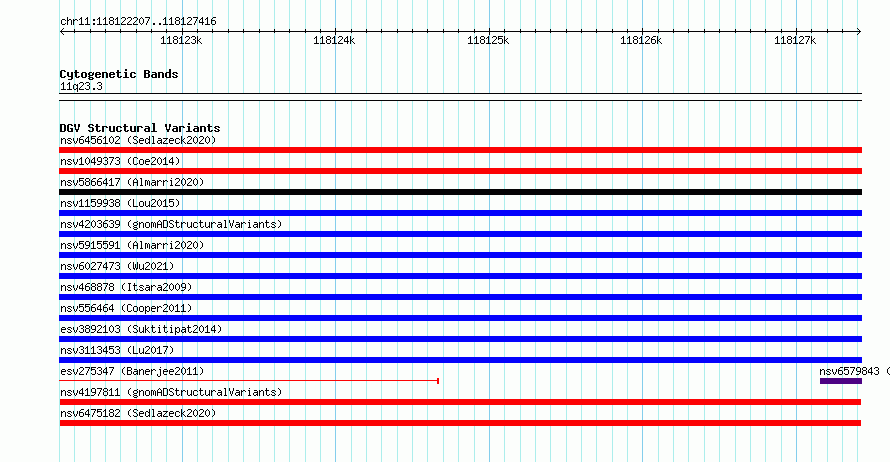Click the 118123k ruler mark
This screenshot has height=462, width=890.
point(181,40)
